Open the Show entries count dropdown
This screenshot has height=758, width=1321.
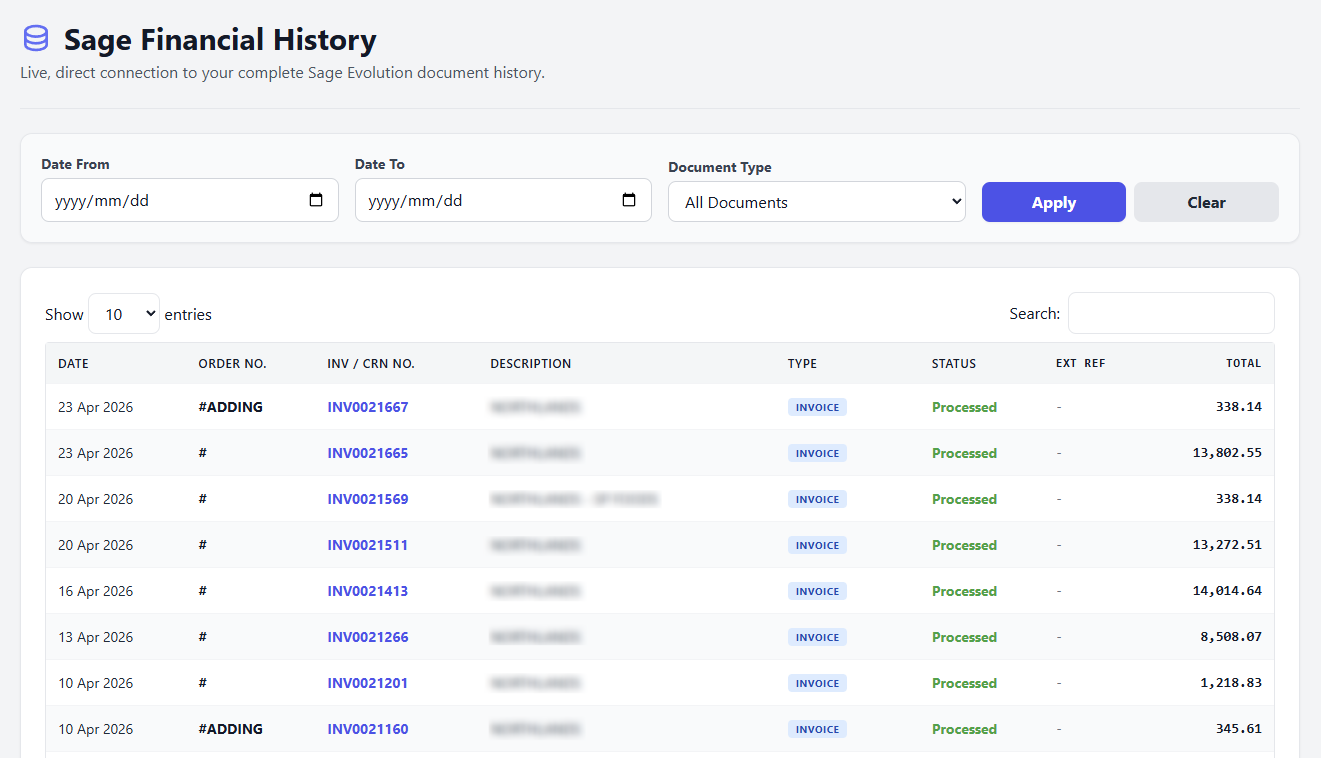pos(124,314)
